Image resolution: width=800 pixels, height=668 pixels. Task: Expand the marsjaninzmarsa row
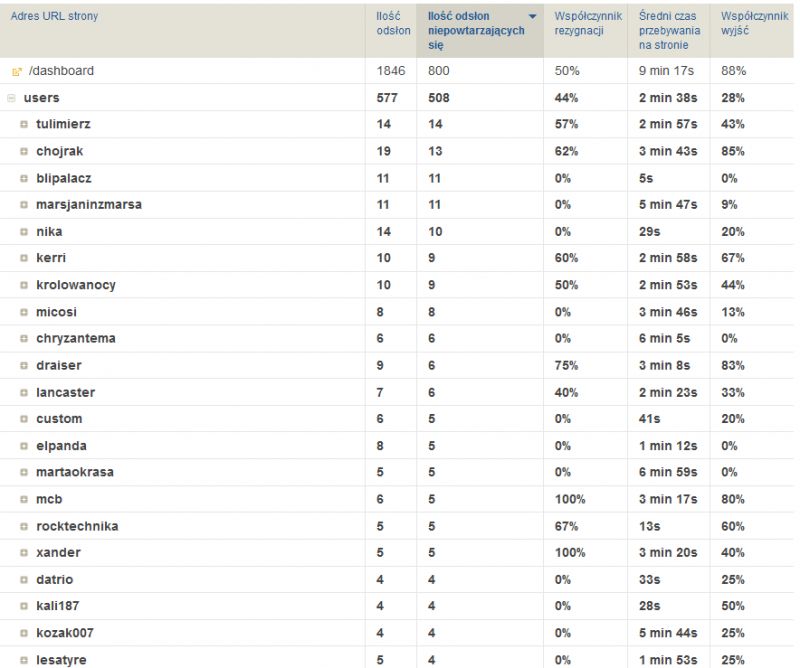tap(24, 205)
